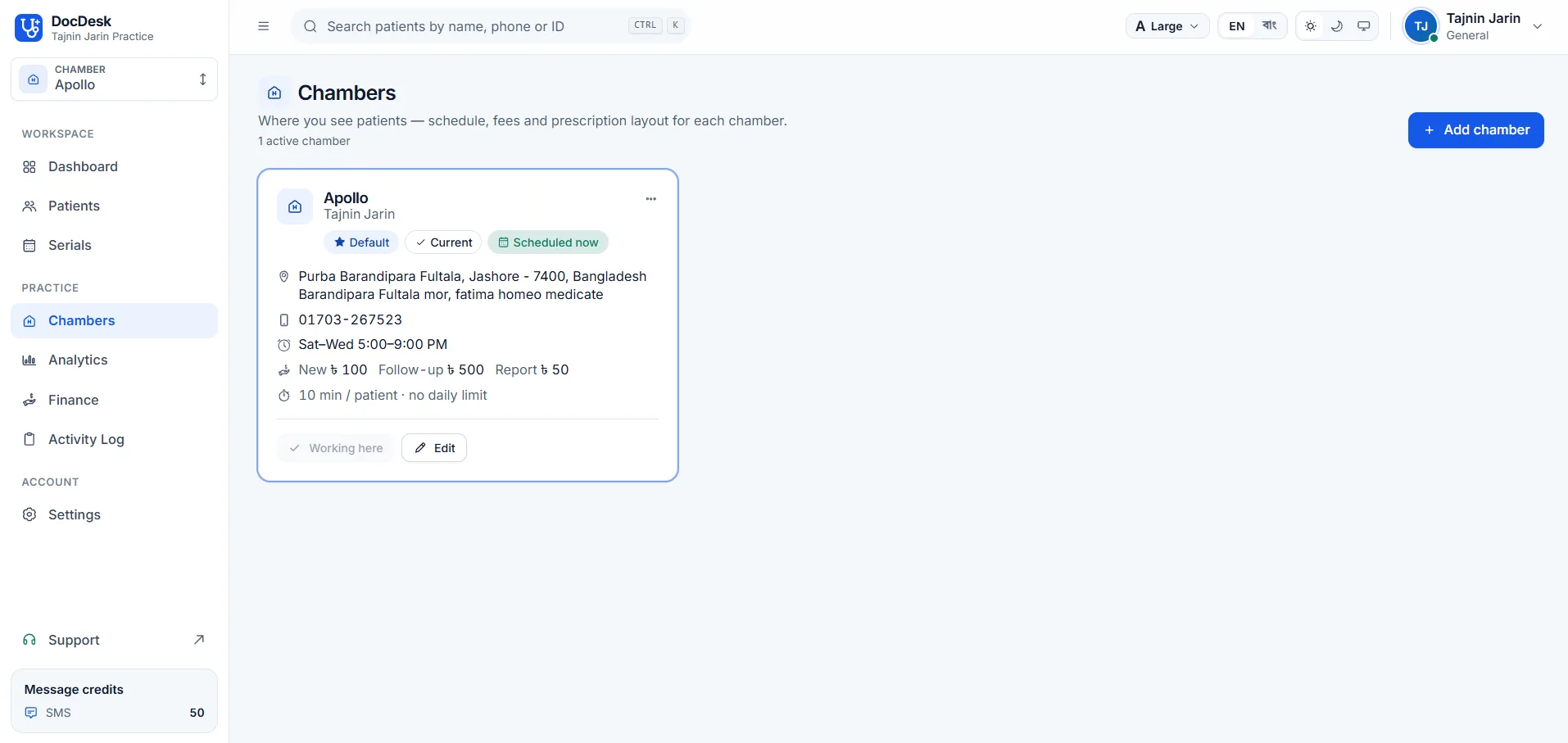Open the Apollo chamber switcher
The image size is (1568, 743).
coord(115,79)
